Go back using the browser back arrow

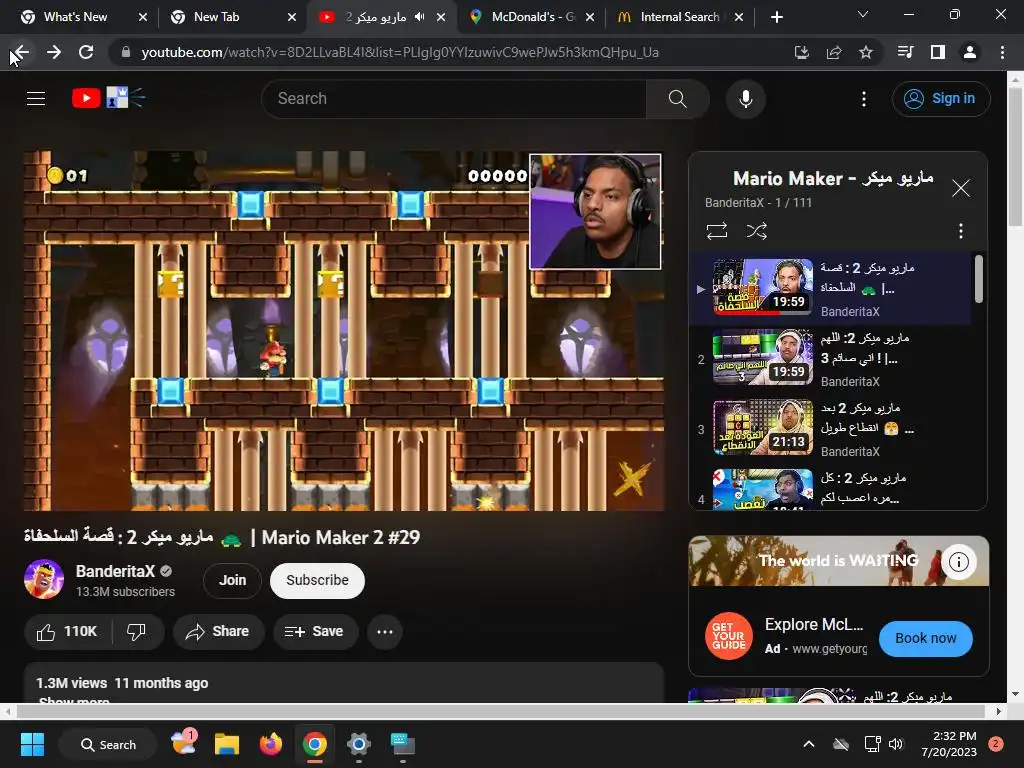coord(21,52)
